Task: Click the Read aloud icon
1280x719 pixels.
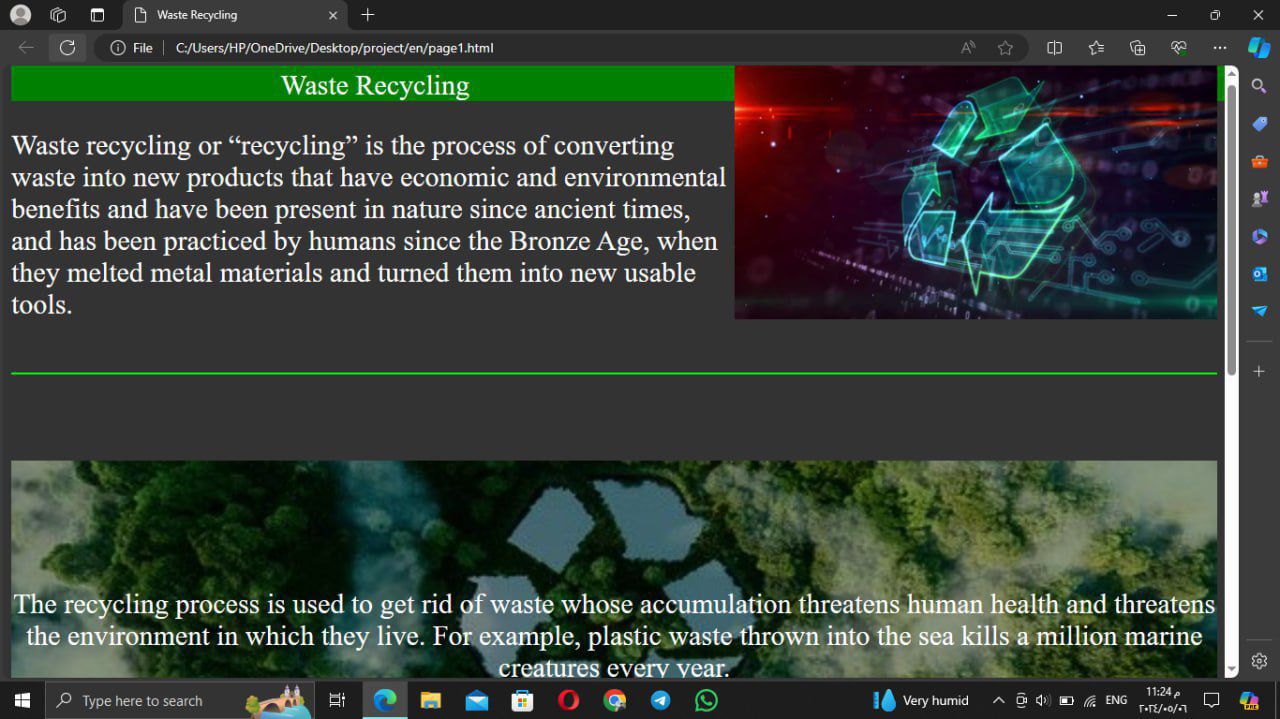Action: (967, 48)
